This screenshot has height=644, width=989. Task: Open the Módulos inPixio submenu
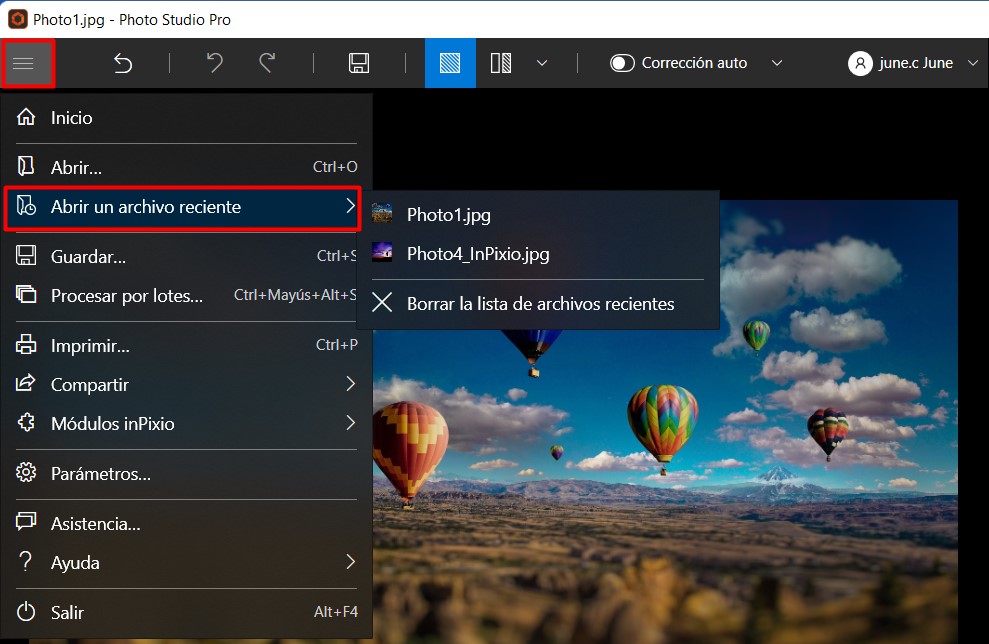pyautogui.click(x=186, y=423)
